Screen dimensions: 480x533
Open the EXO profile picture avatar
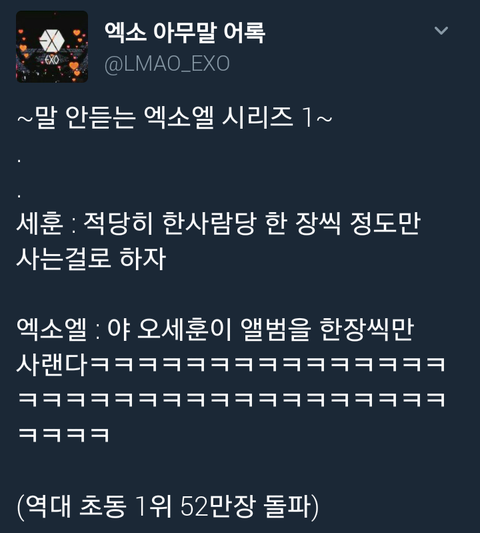[52, 47]
